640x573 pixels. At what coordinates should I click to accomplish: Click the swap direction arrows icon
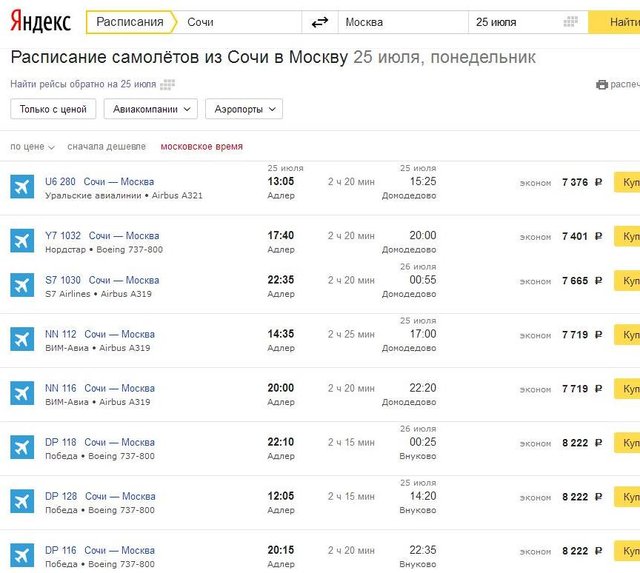(x=320, y=22)
